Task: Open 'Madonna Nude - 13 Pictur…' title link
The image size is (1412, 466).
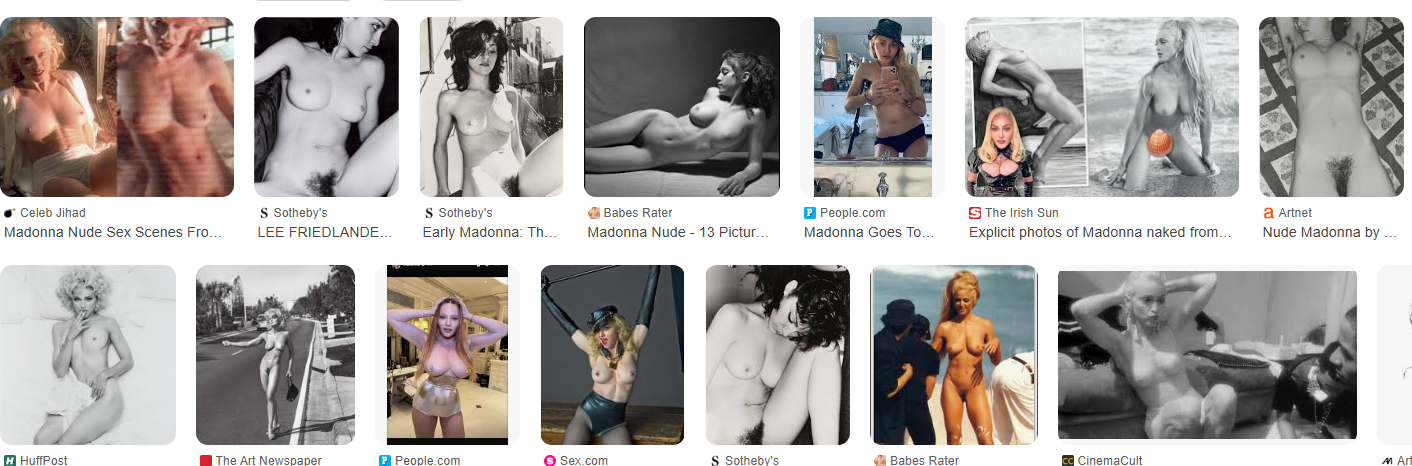Action: point(678,232)
